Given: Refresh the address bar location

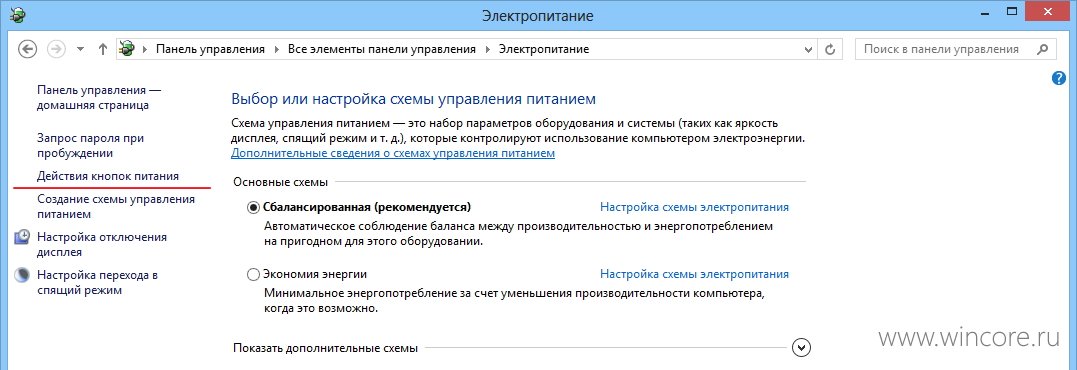Looking at the screenshot, I should [x=830, y=49].
